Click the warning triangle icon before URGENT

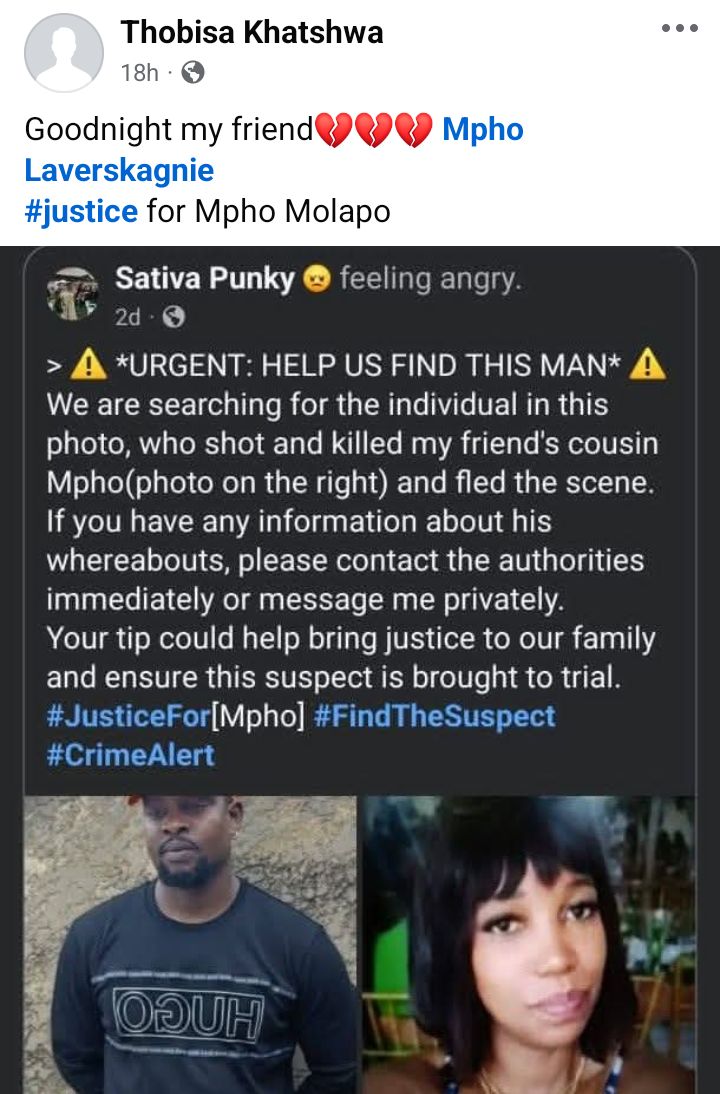coord(89,365)
